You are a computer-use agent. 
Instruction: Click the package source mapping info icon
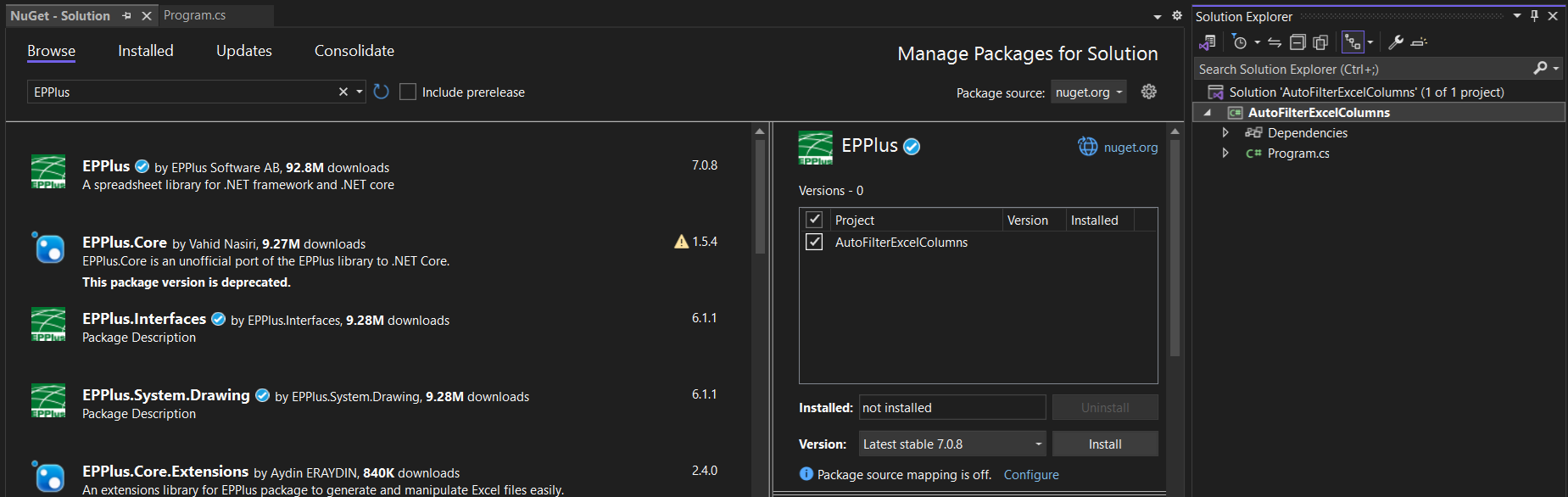(806, 474)
